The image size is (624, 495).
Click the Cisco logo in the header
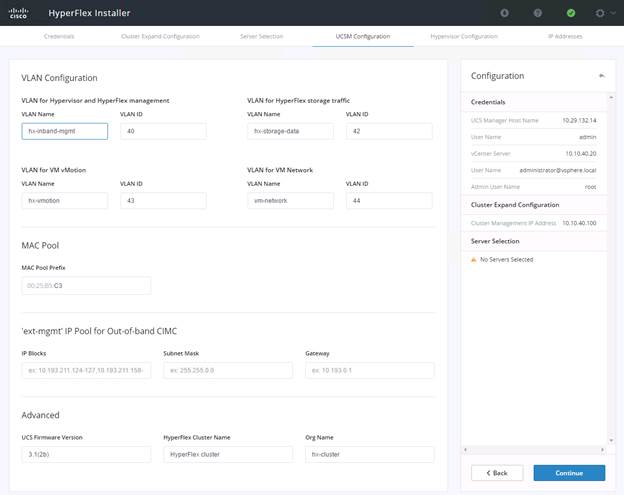click(x=18, y=13)
